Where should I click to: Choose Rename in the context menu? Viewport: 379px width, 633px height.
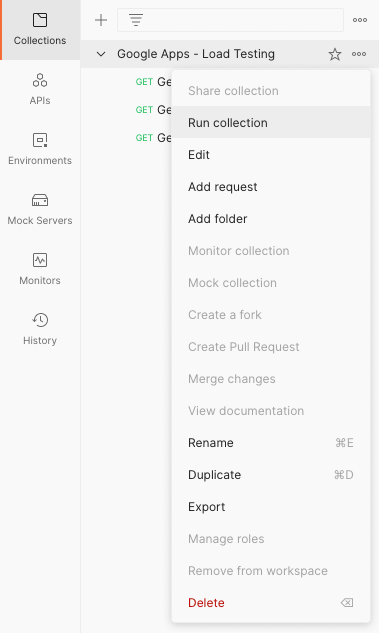(x=271, y=443)
